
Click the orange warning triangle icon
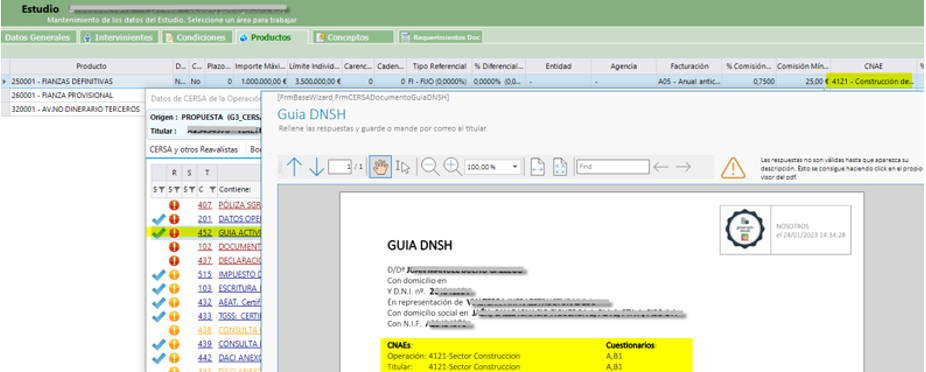click(733, 168)
